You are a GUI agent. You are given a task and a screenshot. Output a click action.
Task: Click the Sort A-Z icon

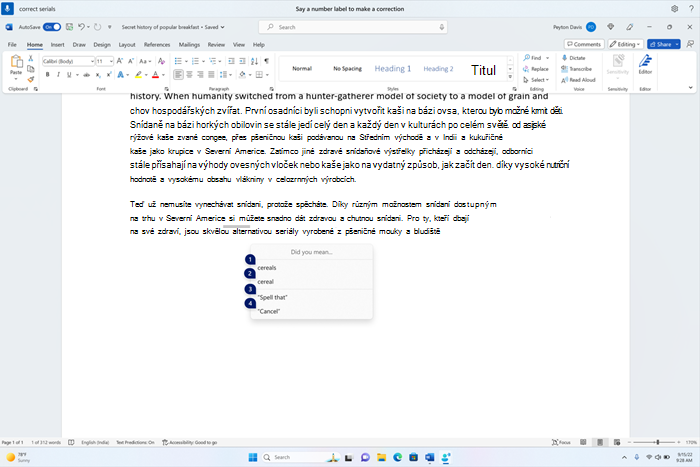254,61
